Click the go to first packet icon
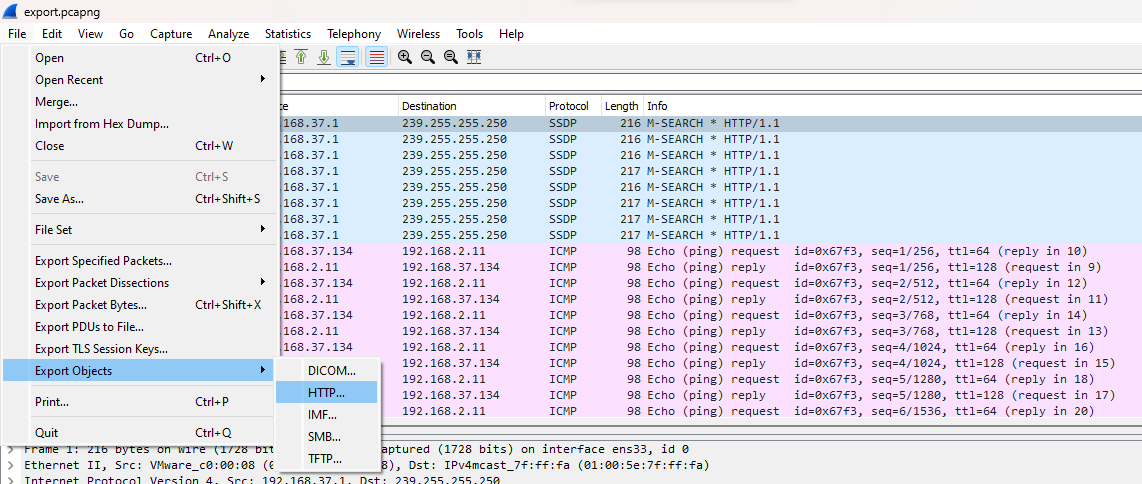The height and width of the screenshot is (484, 1142). pyautogui.click(x=301, y=58)
